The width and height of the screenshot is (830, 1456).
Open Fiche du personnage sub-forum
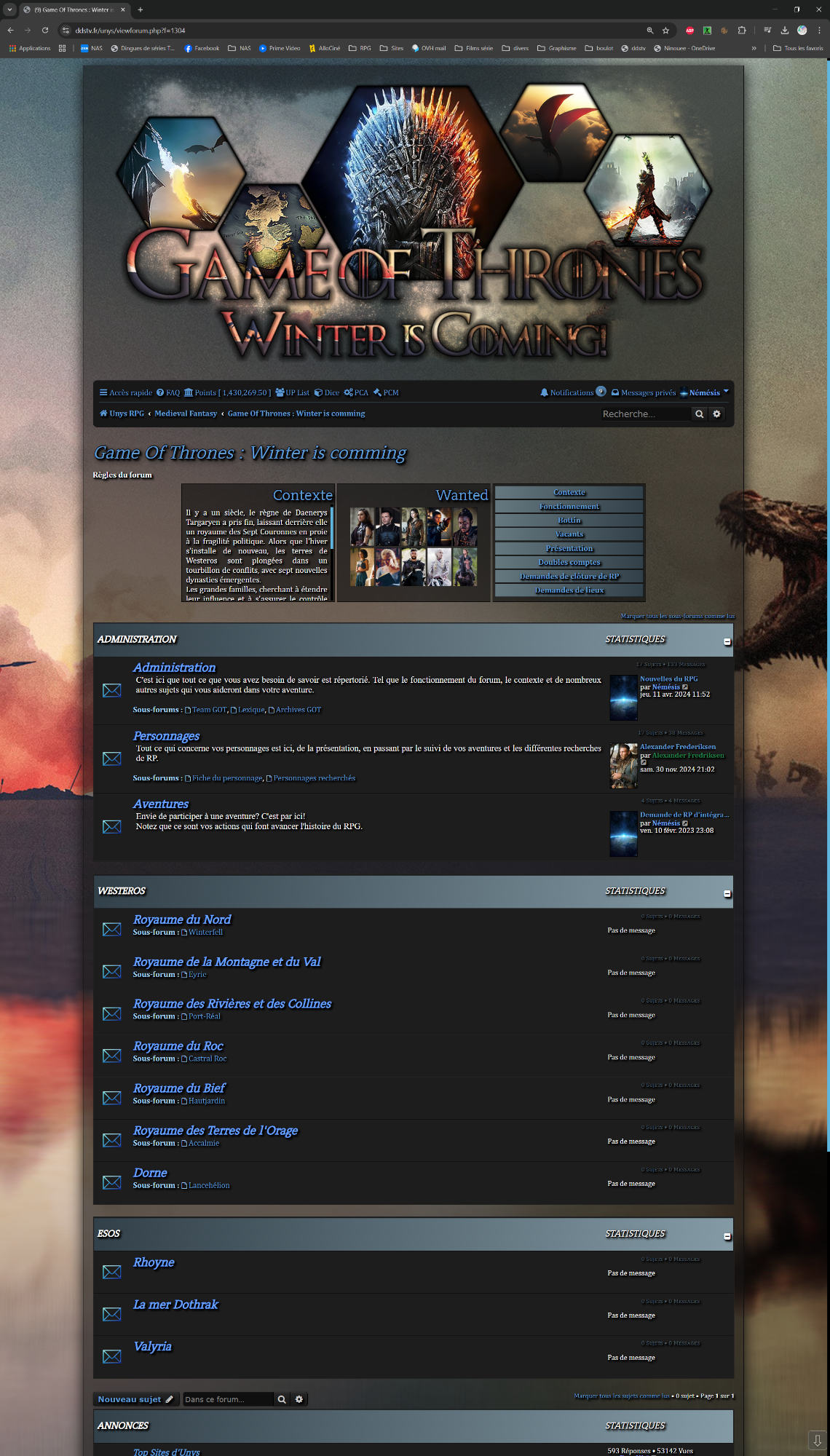click(224, 778)
